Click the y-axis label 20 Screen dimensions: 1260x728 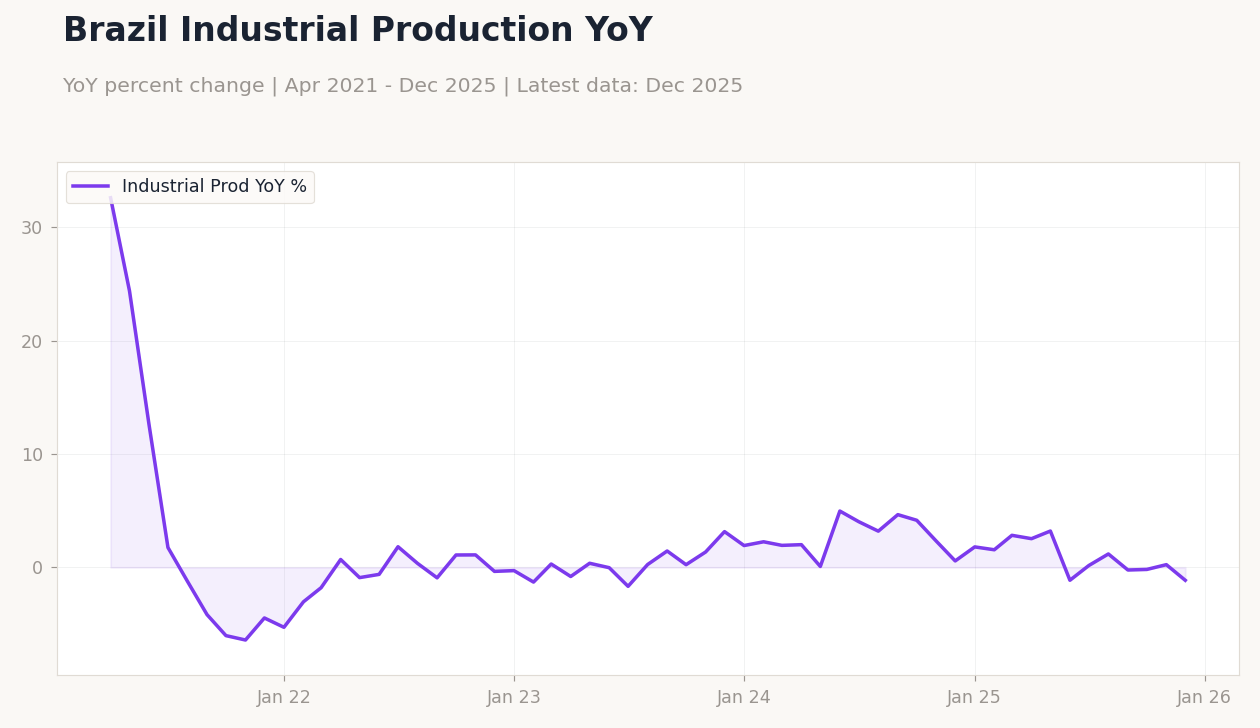[32, 341]
